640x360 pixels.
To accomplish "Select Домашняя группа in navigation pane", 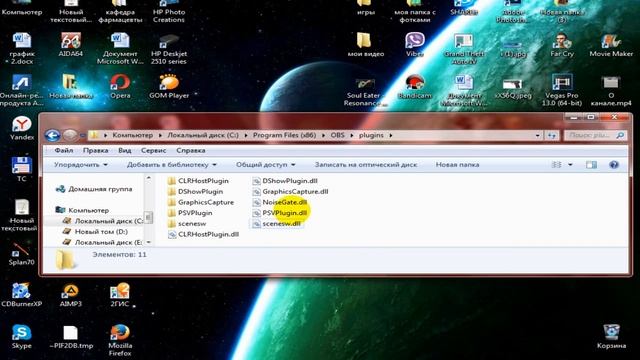I will 94,189.
